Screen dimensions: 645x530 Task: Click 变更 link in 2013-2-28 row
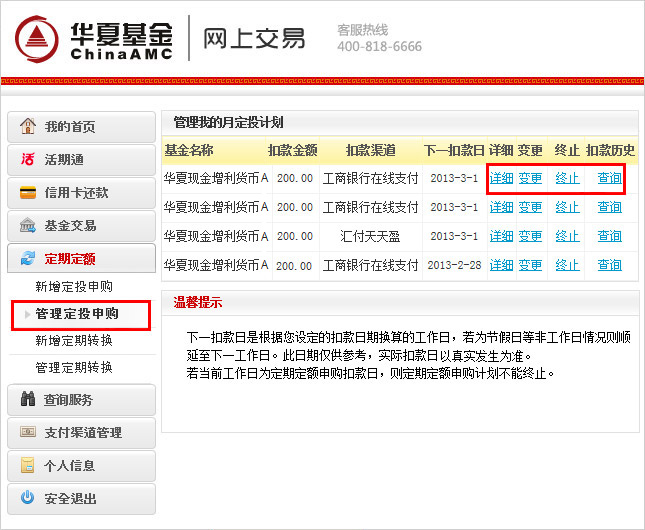point(530,265)
